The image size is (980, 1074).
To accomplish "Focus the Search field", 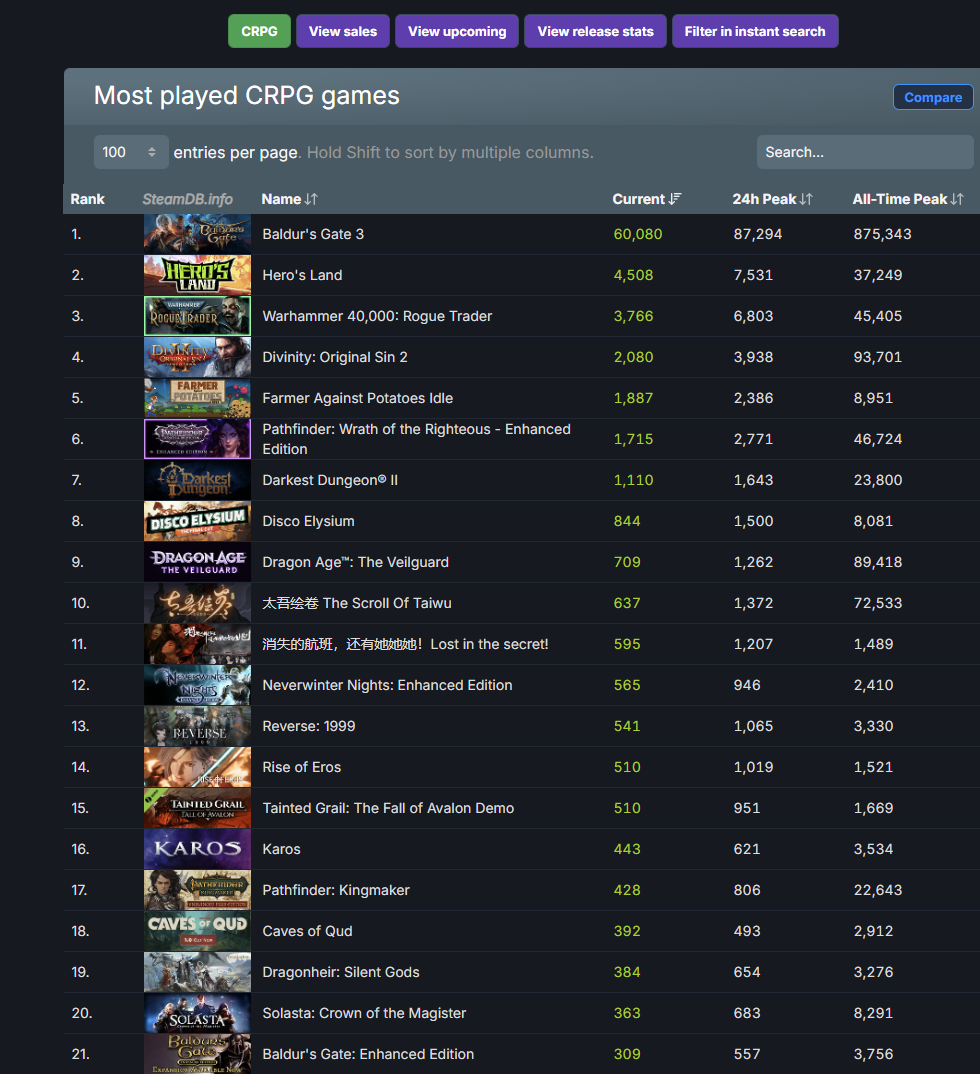I will pyautogui.click(x=865, y=152).
